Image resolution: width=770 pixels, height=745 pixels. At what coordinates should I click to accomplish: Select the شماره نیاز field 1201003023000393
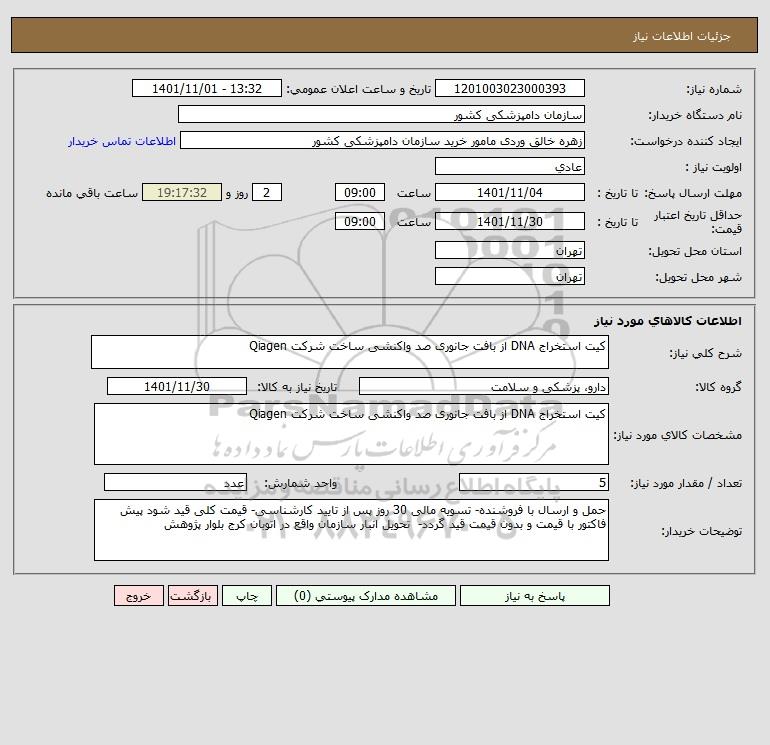coord(510,88)
